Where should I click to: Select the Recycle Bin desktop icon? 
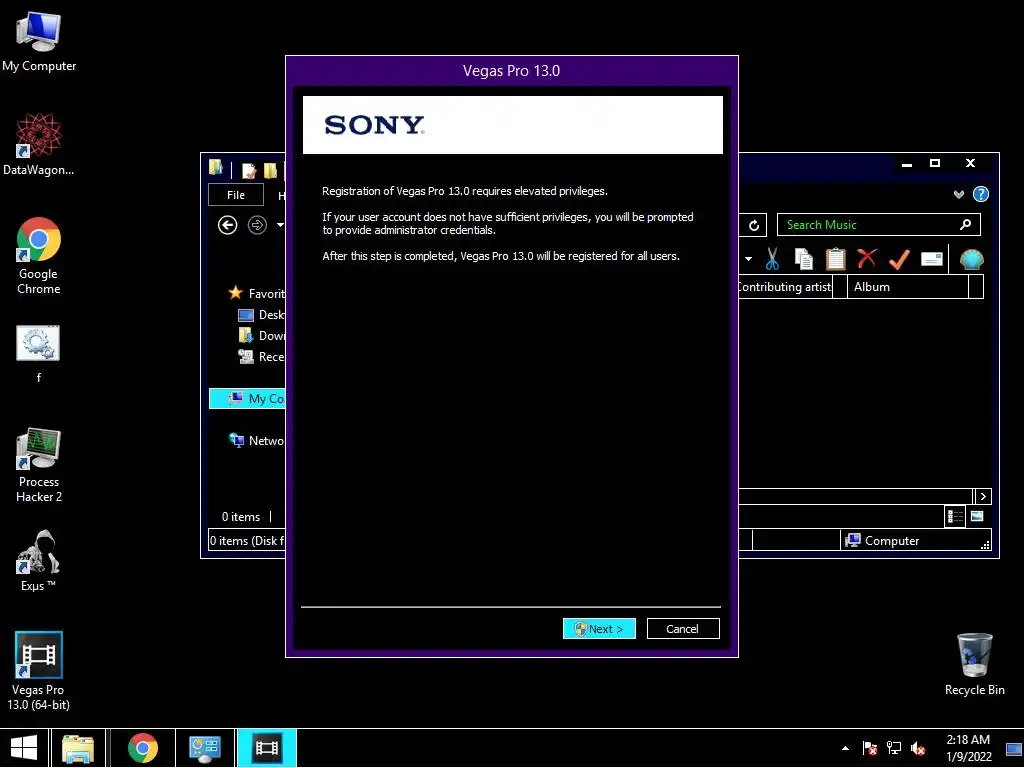point(974,664)
